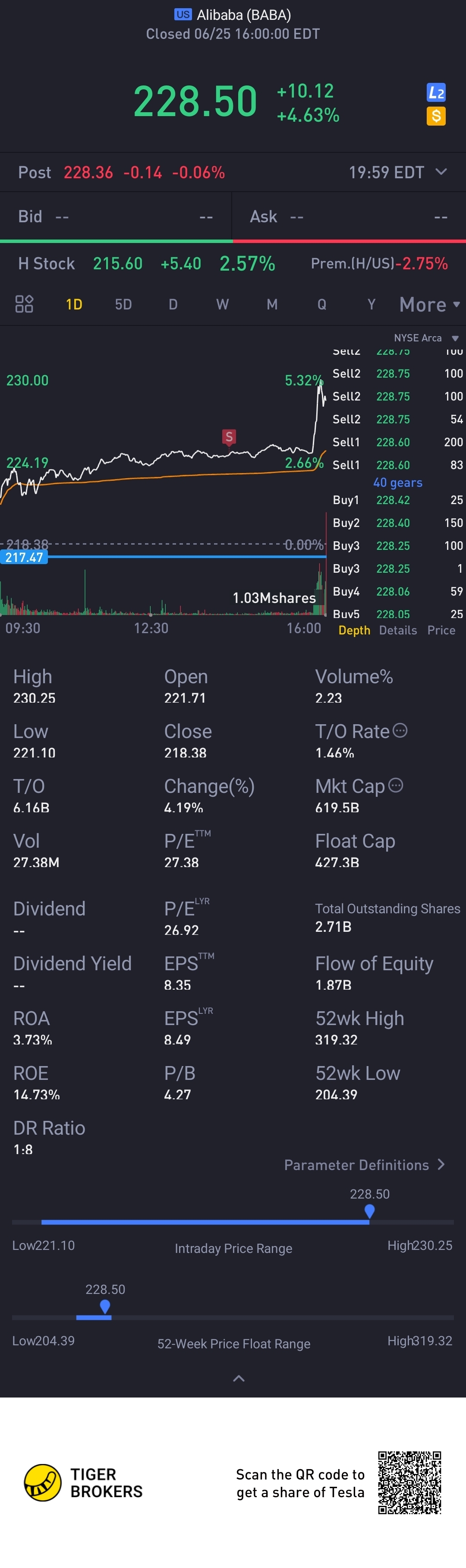Select the Price tab
The image size is (466, 1568).
click(441, 630)
